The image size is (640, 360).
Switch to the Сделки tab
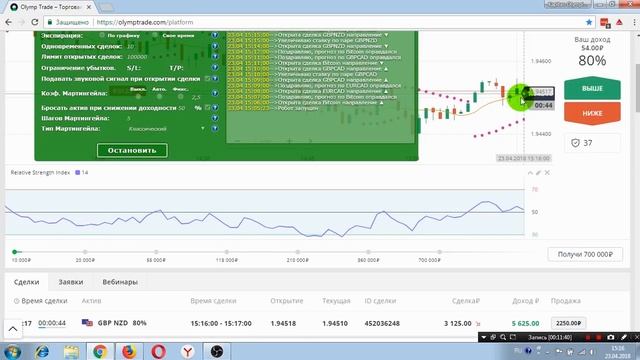pyautogui.click(x=27, y=282)
